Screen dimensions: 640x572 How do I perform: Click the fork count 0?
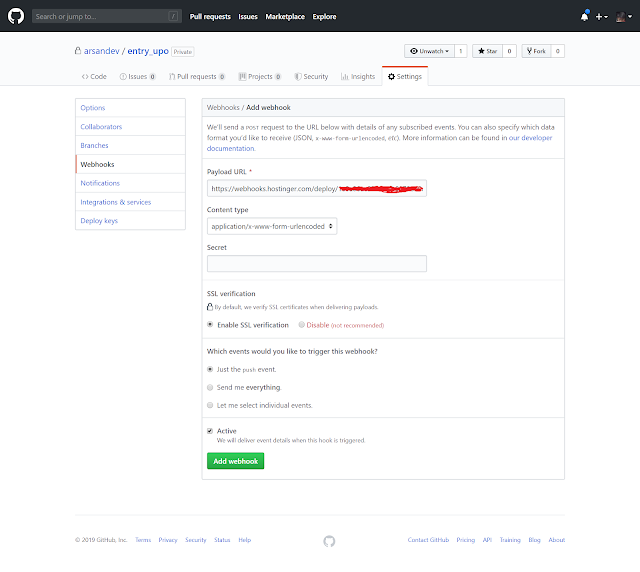(558, 51)
